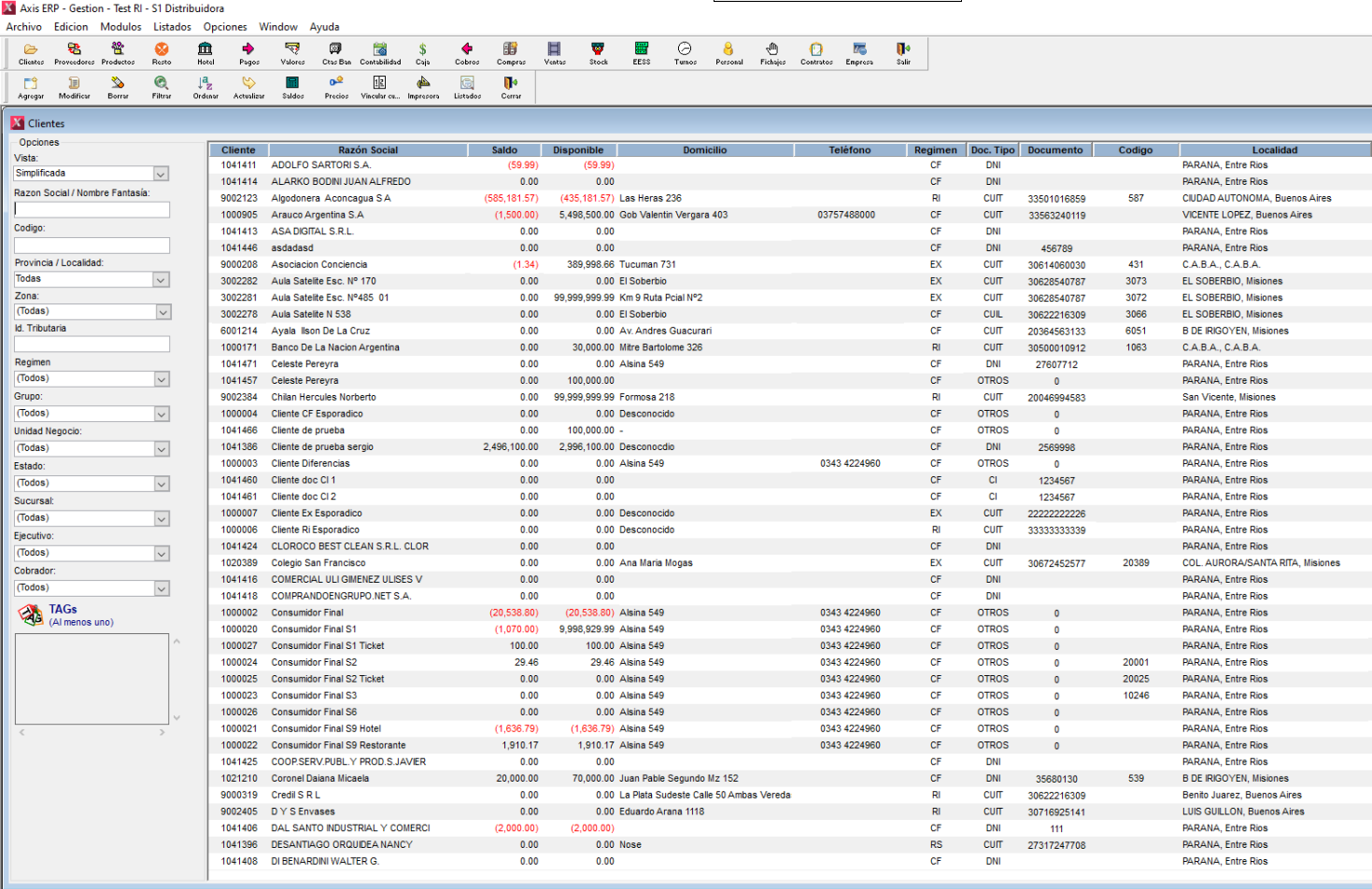
Task: Open the Modulos menu
Action: tap(120, 27)
